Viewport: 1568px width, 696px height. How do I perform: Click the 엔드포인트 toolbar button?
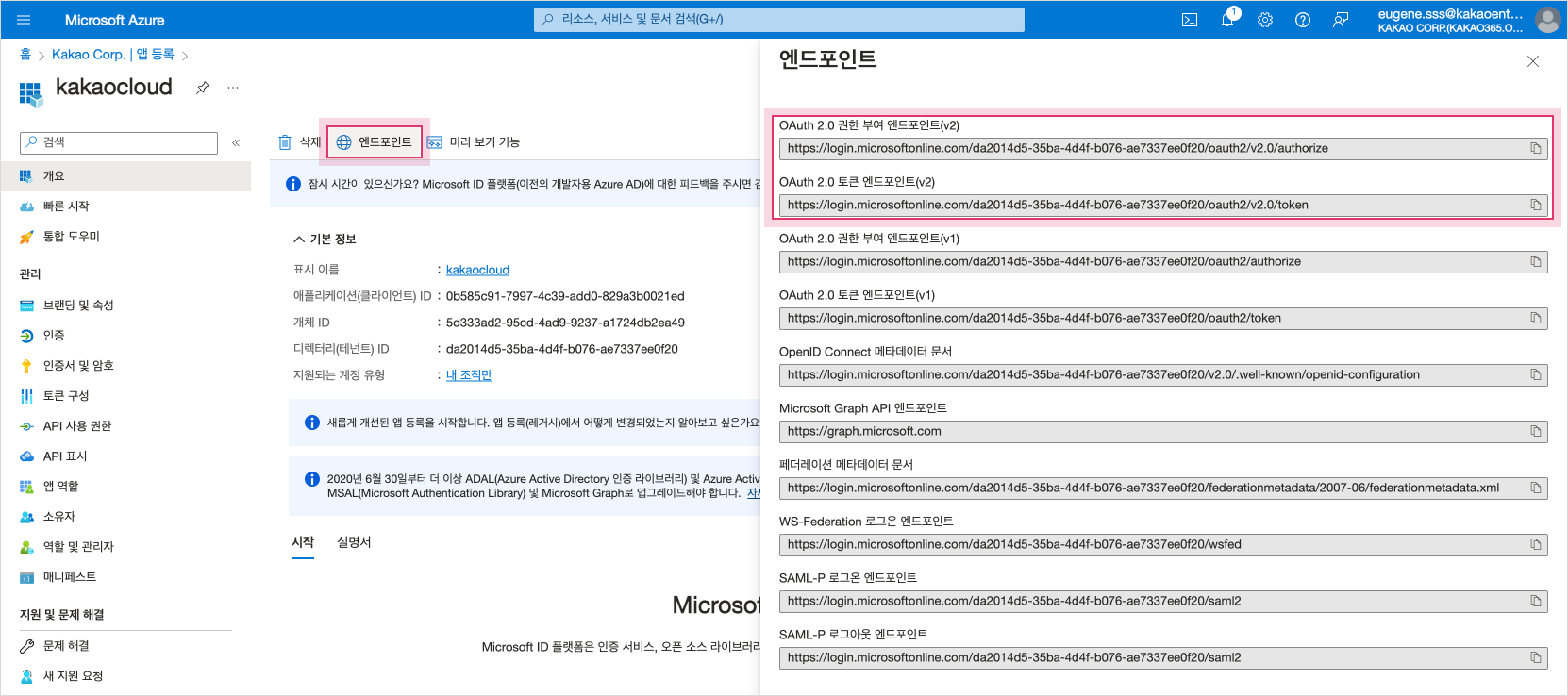point(375,142)
